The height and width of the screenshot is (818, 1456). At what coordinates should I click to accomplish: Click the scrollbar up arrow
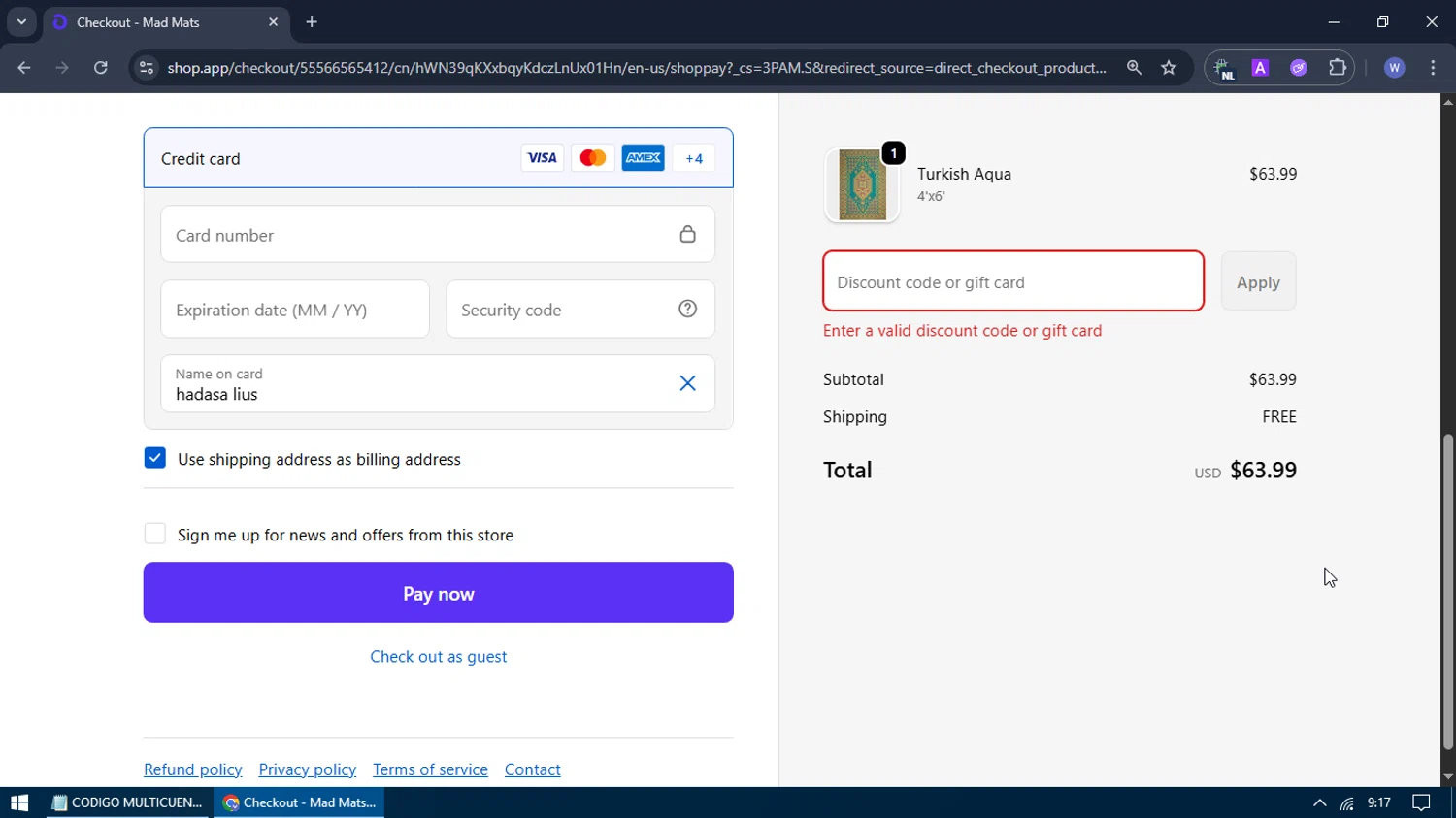[x=1448, y=101]
